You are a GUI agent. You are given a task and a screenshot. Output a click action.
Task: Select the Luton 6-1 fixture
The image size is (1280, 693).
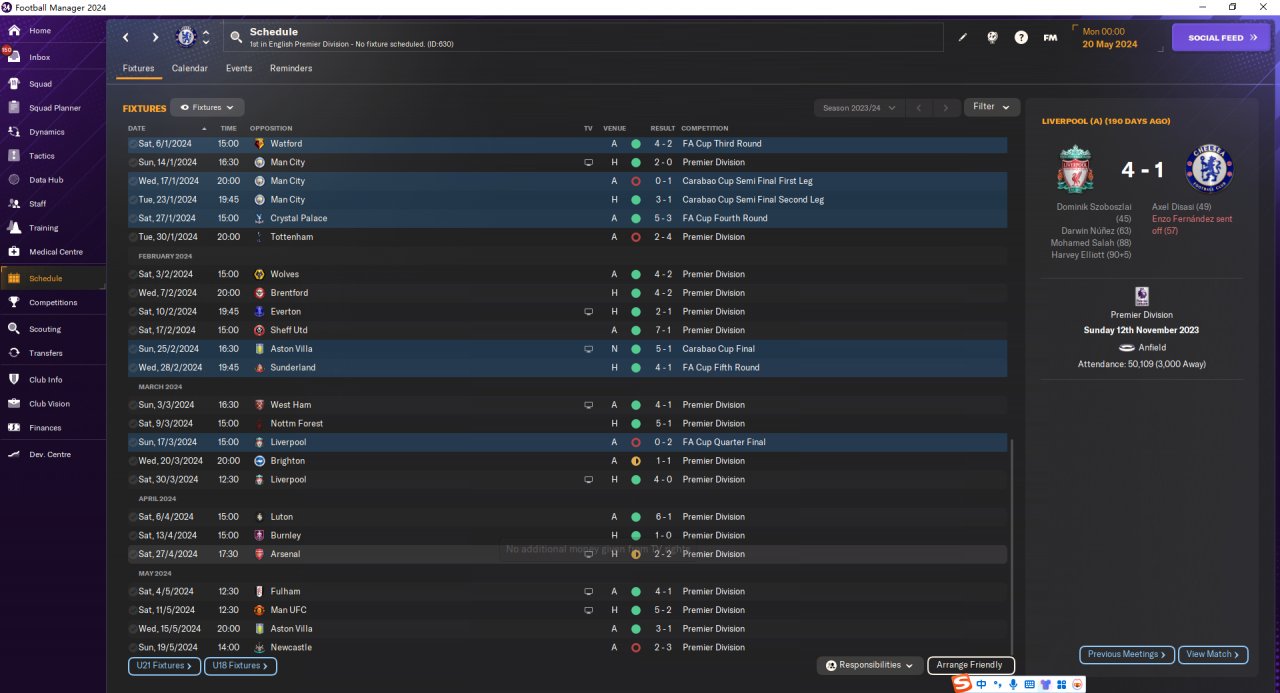[x=567, y=517]
